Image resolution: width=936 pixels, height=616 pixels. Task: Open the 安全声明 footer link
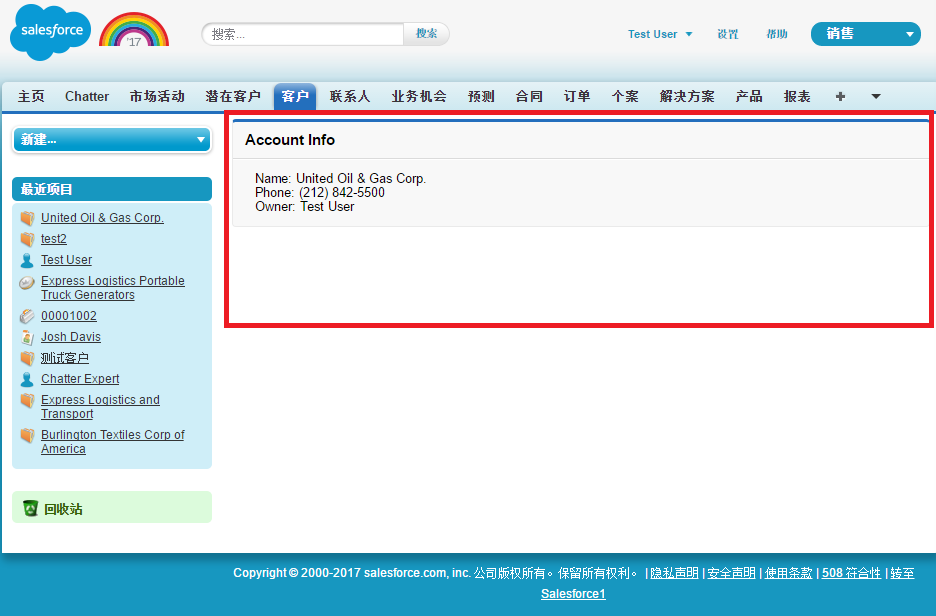click(731, 573)
